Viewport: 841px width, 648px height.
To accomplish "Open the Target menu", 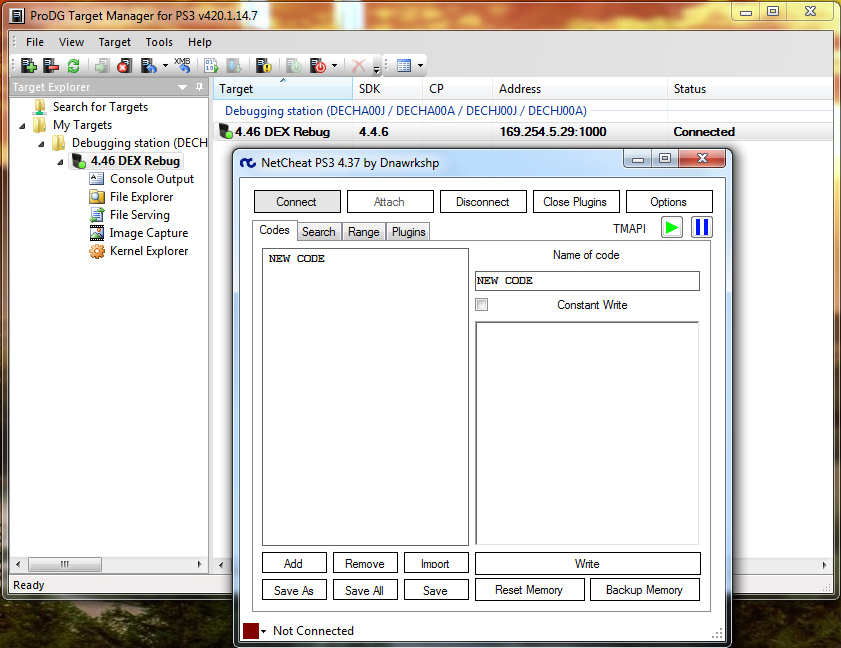I will 114,42.
